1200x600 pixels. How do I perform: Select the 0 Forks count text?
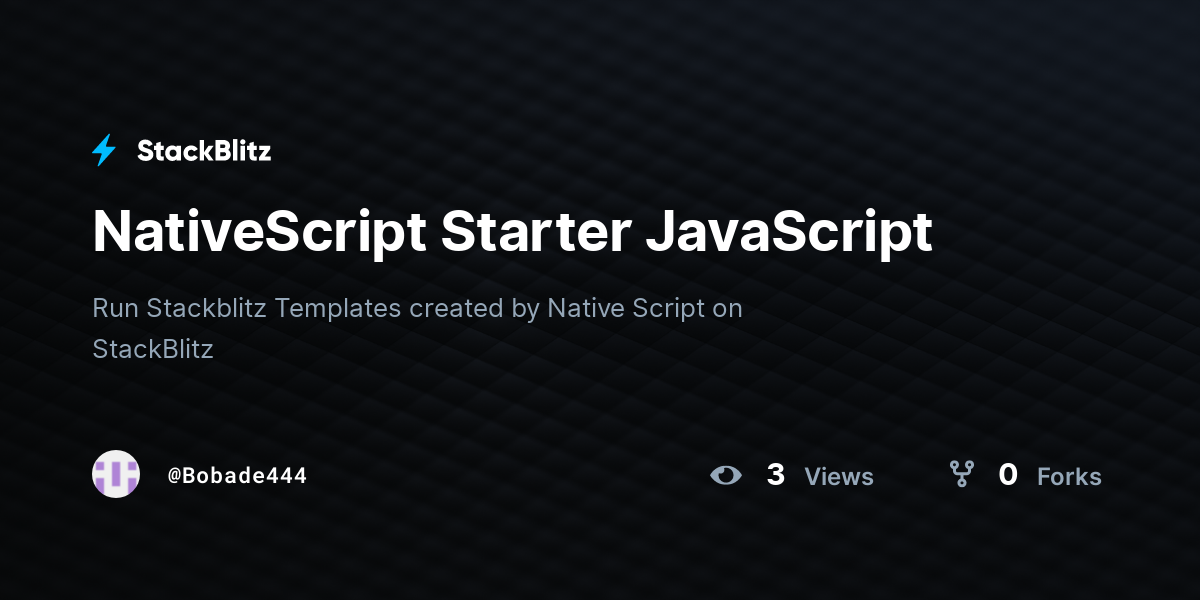1008,476
